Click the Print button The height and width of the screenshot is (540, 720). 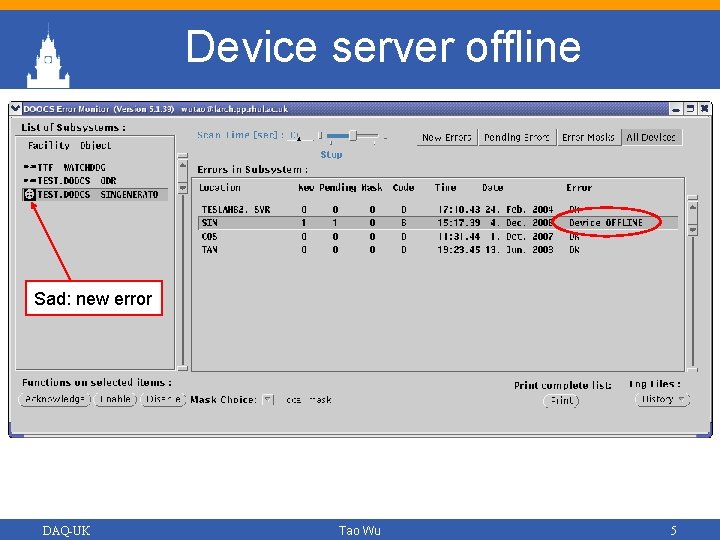(x=561, y=401)
